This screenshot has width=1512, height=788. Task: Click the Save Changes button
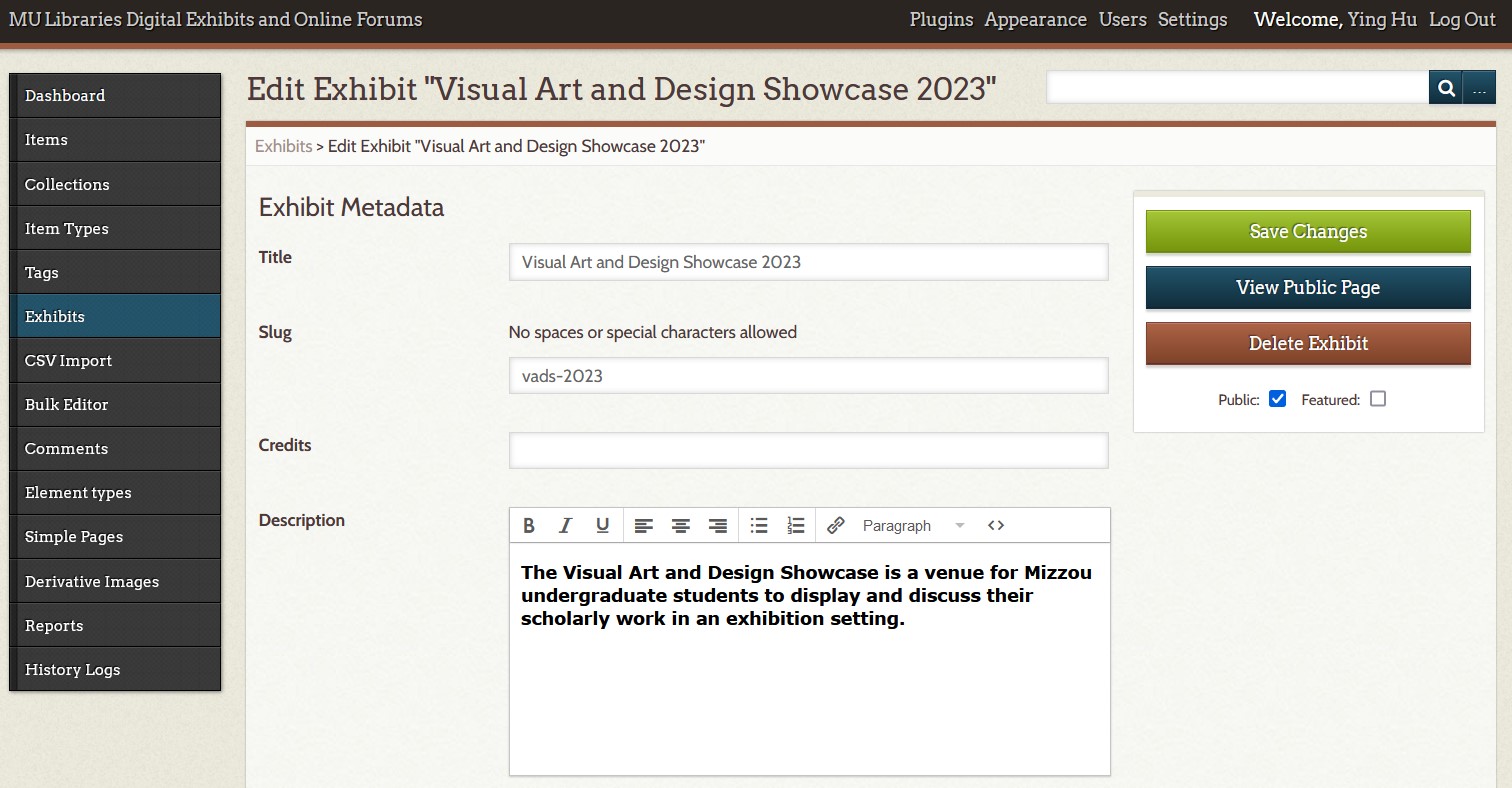[1308, 232]
